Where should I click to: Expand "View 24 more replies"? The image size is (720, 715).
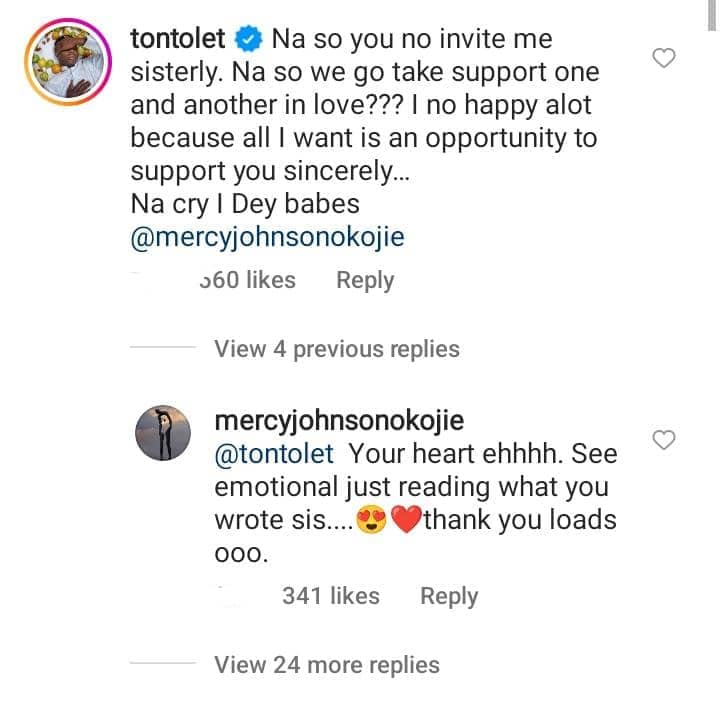(x=327, y=665)
